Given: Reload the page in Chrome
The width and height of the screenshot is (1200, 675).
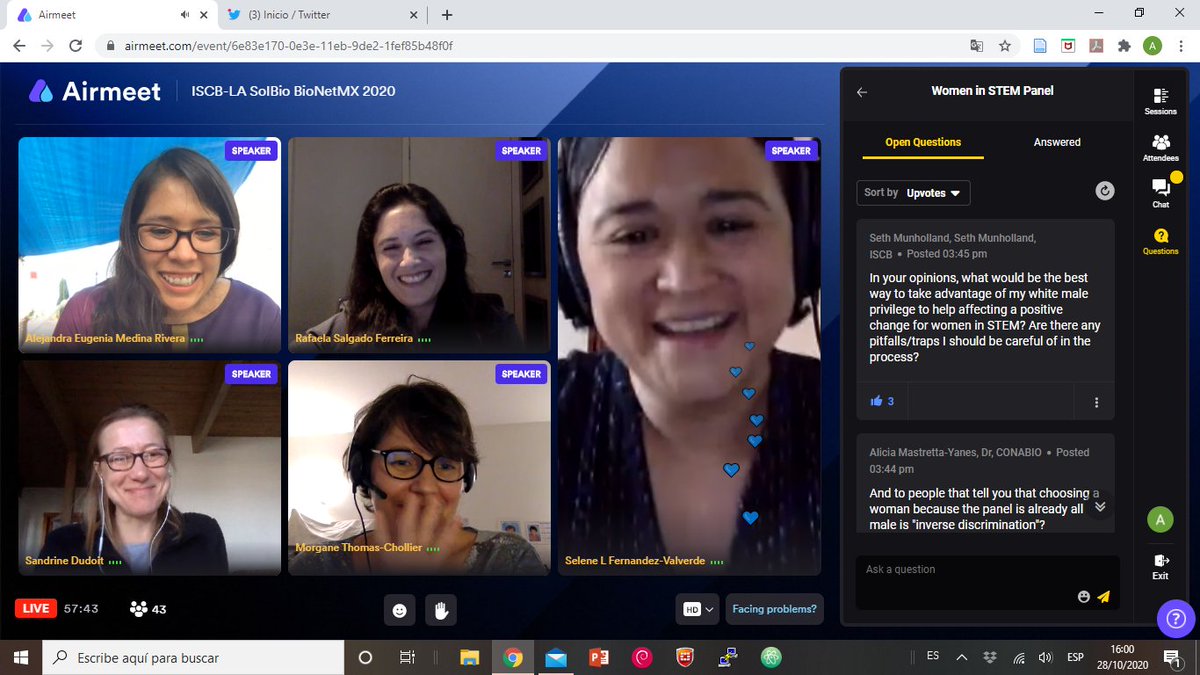Looking at the screenshot, I should (x=75, y=46).
